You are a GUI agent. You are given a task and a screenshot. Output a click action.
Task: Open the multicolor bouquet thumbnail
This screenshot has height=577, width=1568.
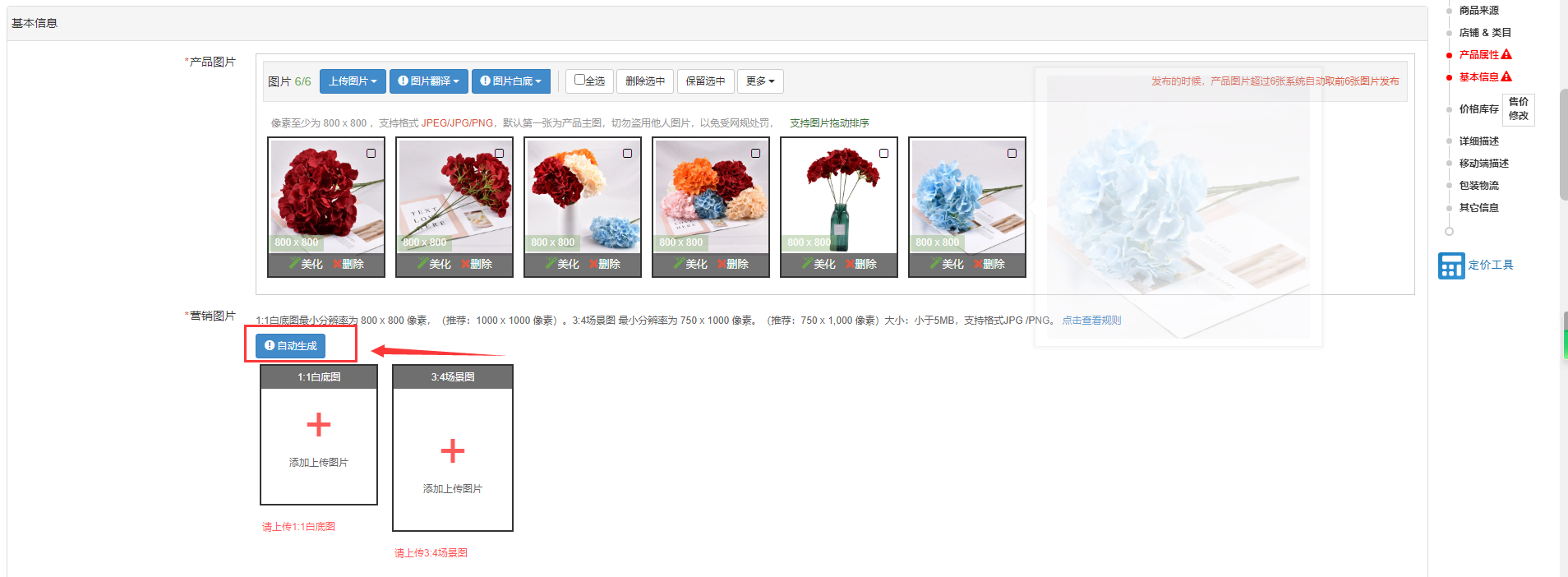[x=711, y=196]
